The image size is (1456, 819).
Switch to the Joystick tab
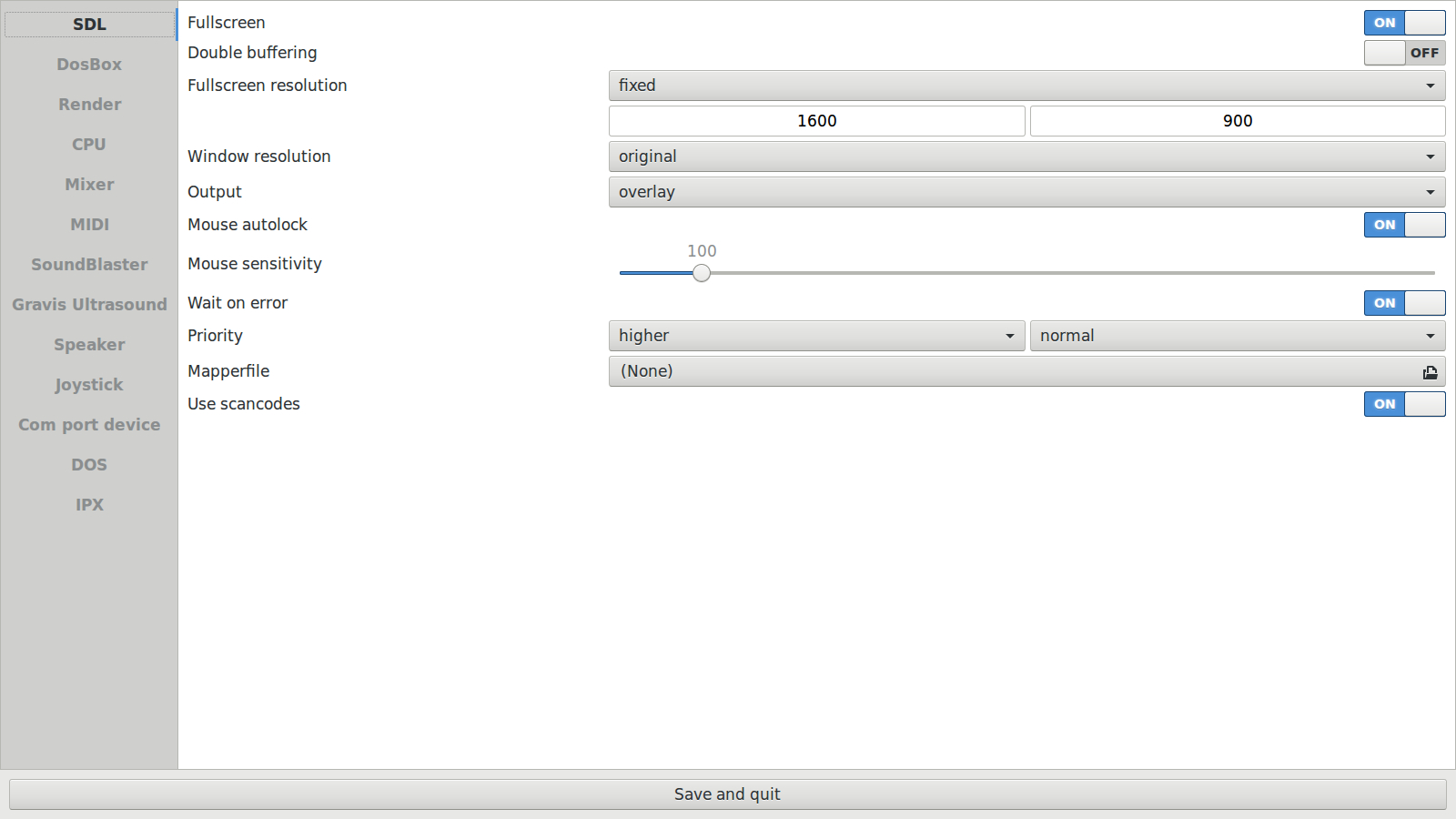89,385
